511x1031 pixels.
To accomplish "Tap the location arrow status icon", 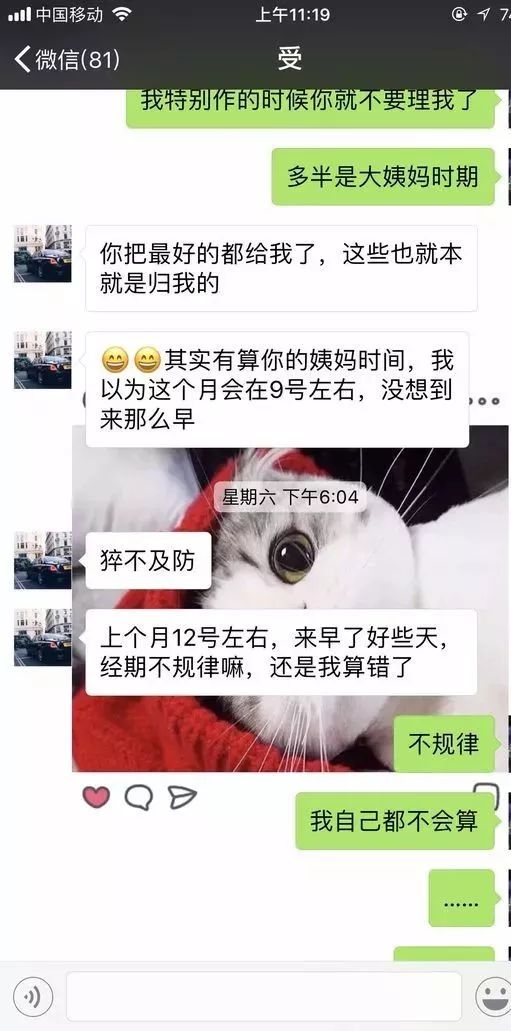I will click(x=484, y=14).
